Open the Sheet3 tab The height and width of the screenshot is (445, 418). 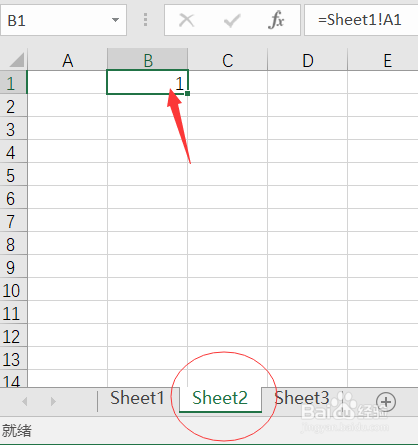click(x=302, y=398)
